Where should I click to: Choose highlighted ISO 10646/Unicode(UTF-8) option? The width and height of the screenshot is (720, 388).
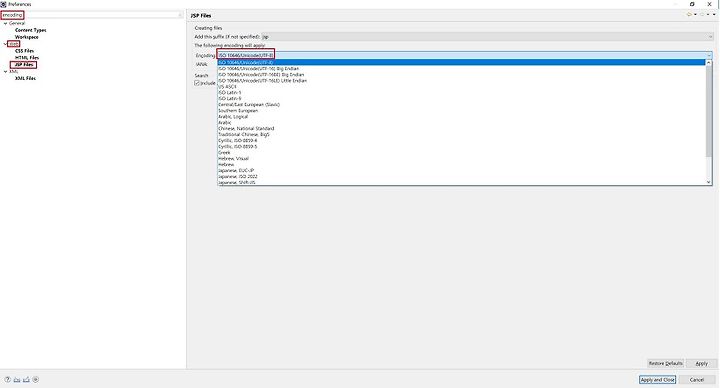click(461, 62)
